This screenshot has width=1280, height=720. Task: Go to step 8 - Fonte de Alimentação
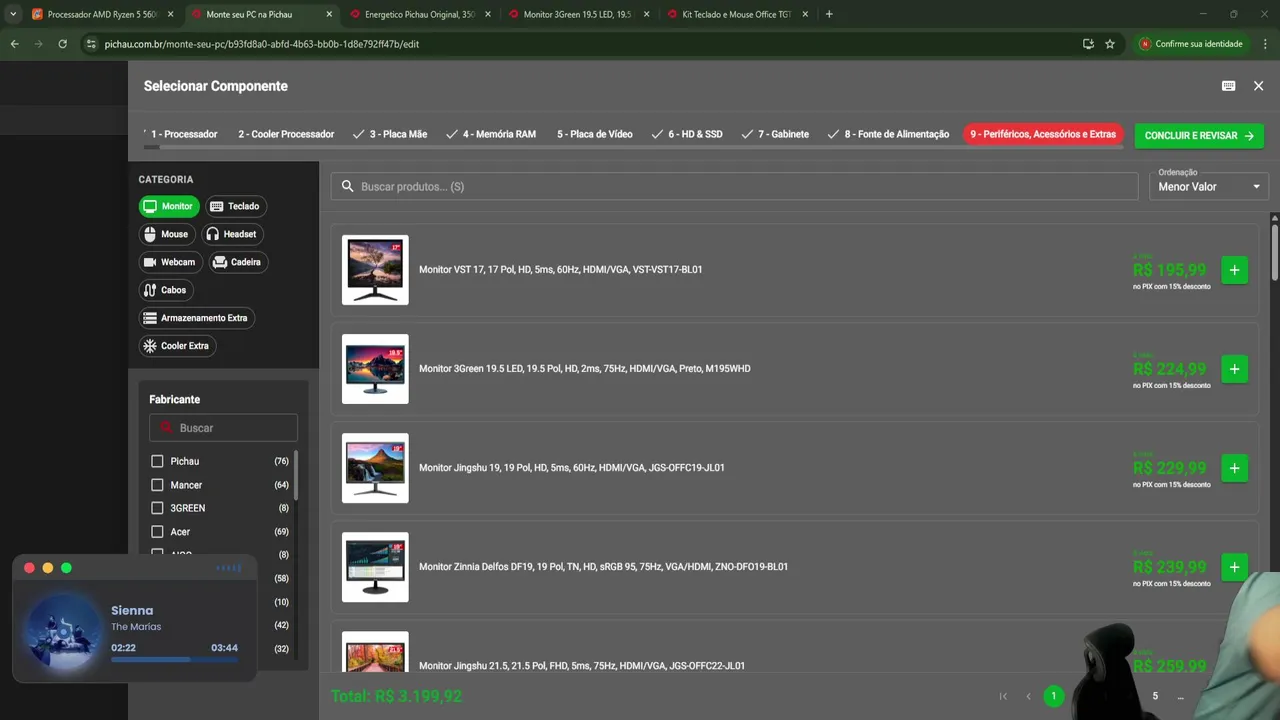tap(888, 134)
